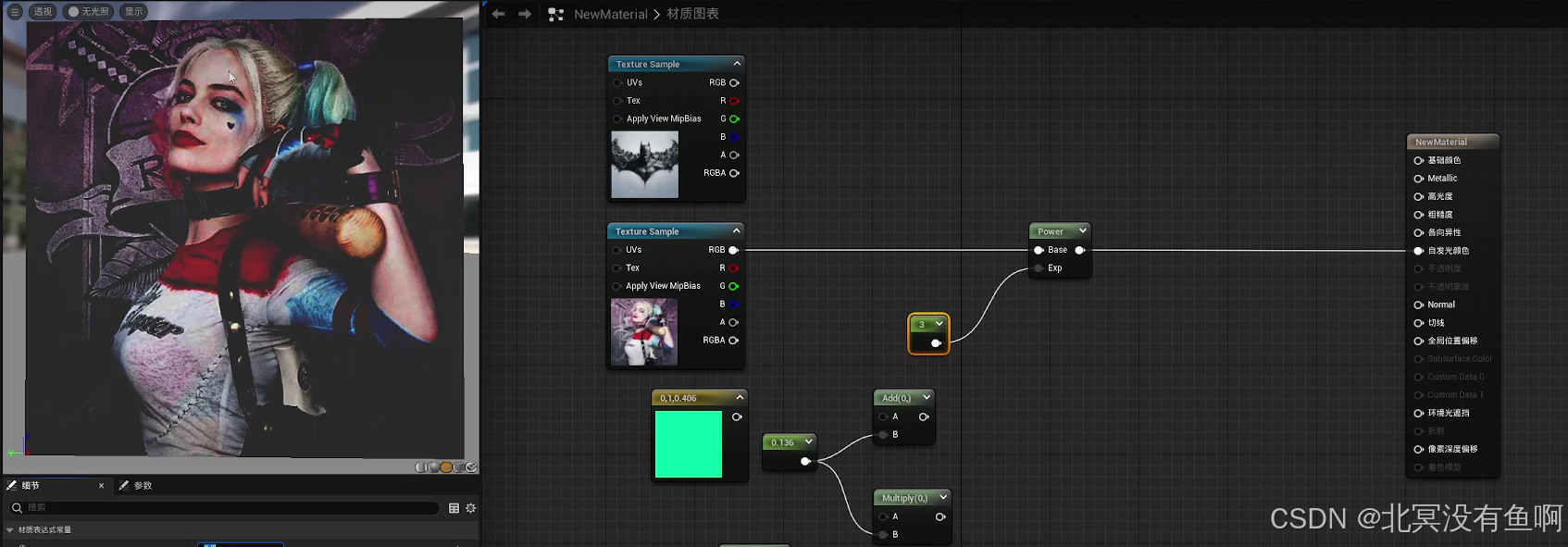Click output pin of 0,1,0.406 color node

click(737, 417)
